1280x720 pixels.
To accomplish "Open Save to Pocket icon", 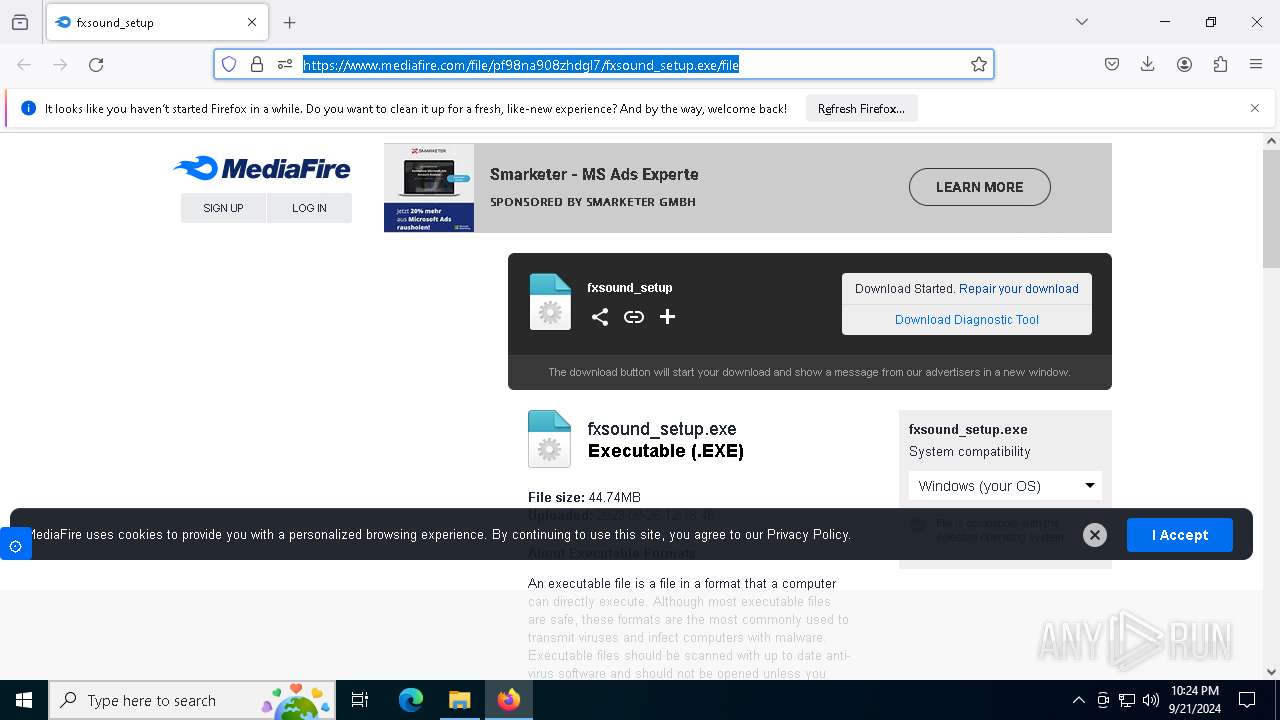I will point(1112,64).
